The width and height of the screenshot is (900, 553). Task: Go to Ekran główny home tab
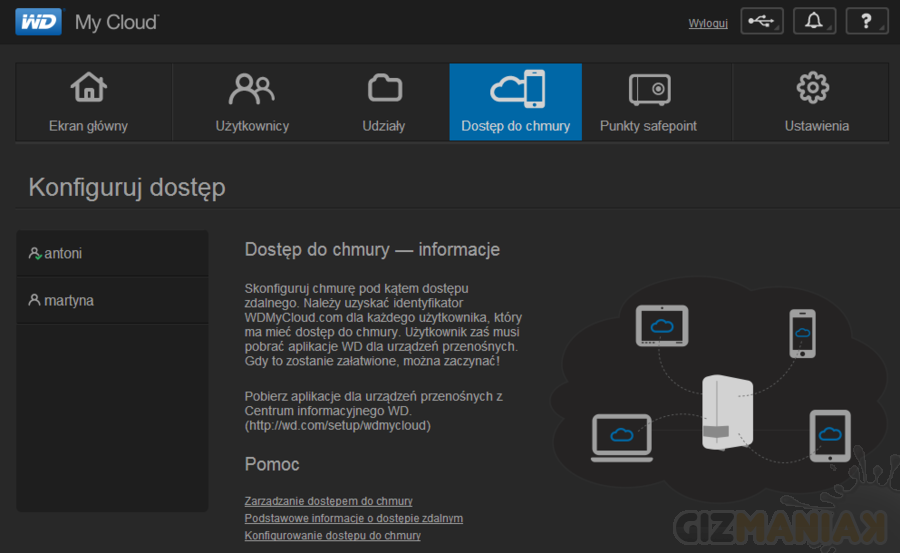coord(89,102)
